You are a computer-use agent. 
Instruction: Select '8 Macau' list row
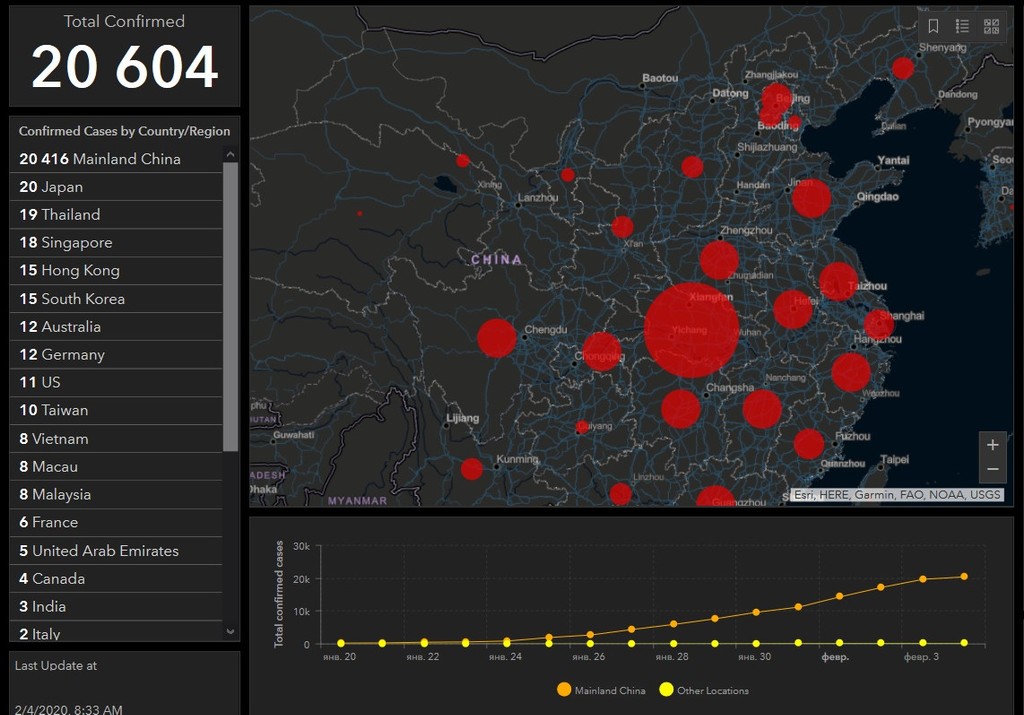tap(116, 467)
